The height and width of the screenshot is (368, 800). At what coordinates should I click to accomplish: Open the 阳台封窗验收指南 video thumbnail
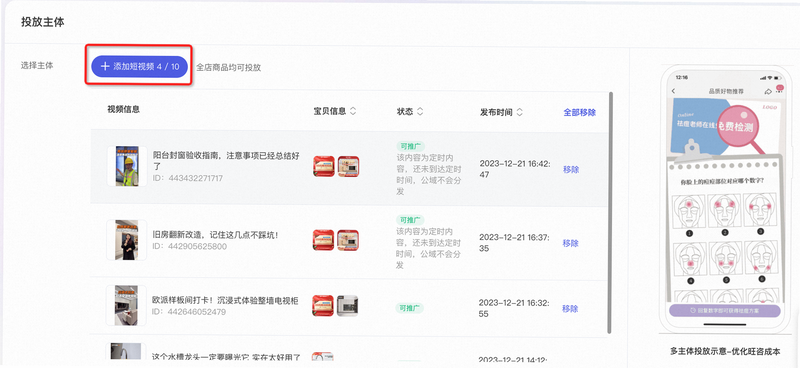pyautogui.click(x=127, y=166)
